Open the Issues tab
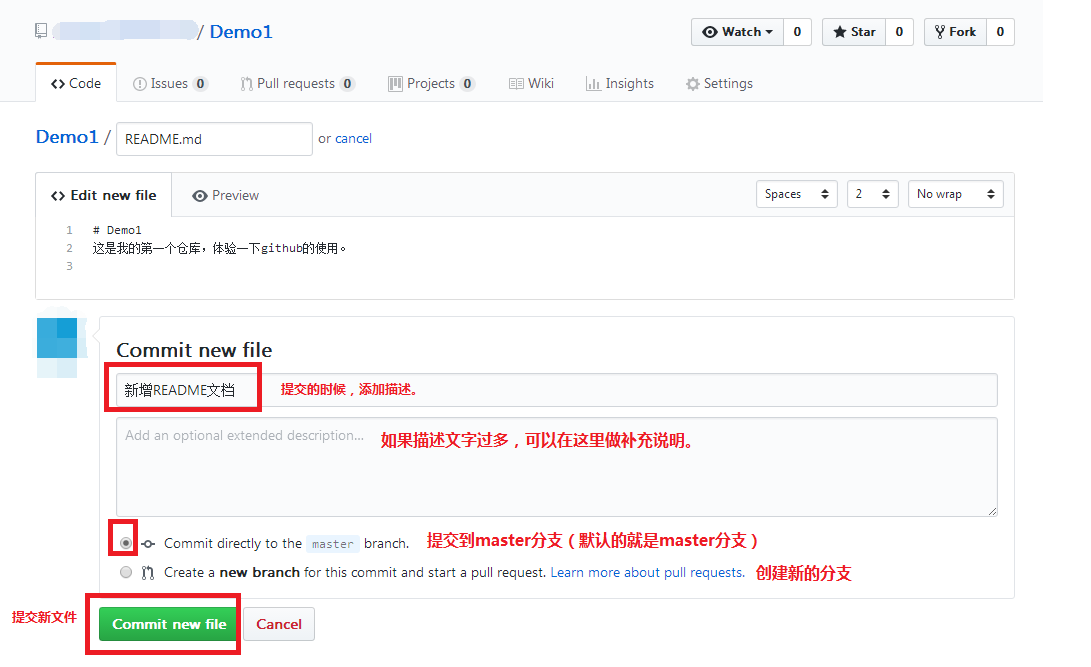This screenshot has width=1091, height=667. (170, 83)
